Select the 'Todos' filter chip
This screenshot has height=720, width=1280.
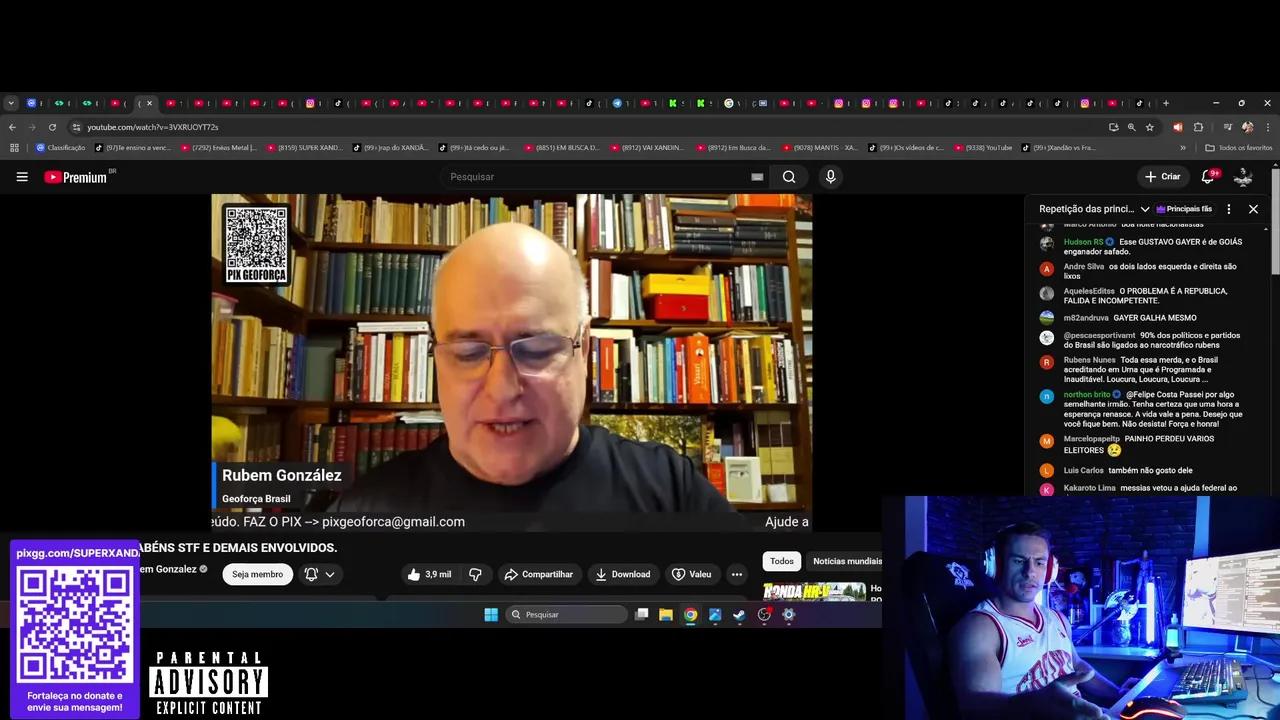(x=782, y=561)
